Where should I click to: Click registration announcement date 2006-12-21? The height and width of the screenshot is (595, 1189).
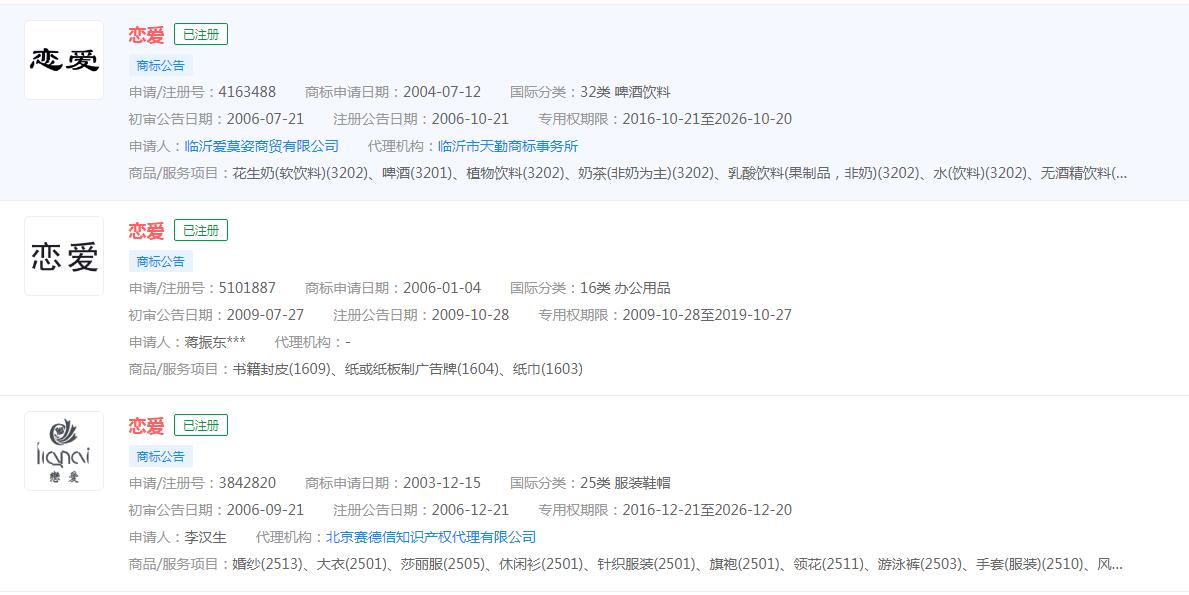[470, 510]
